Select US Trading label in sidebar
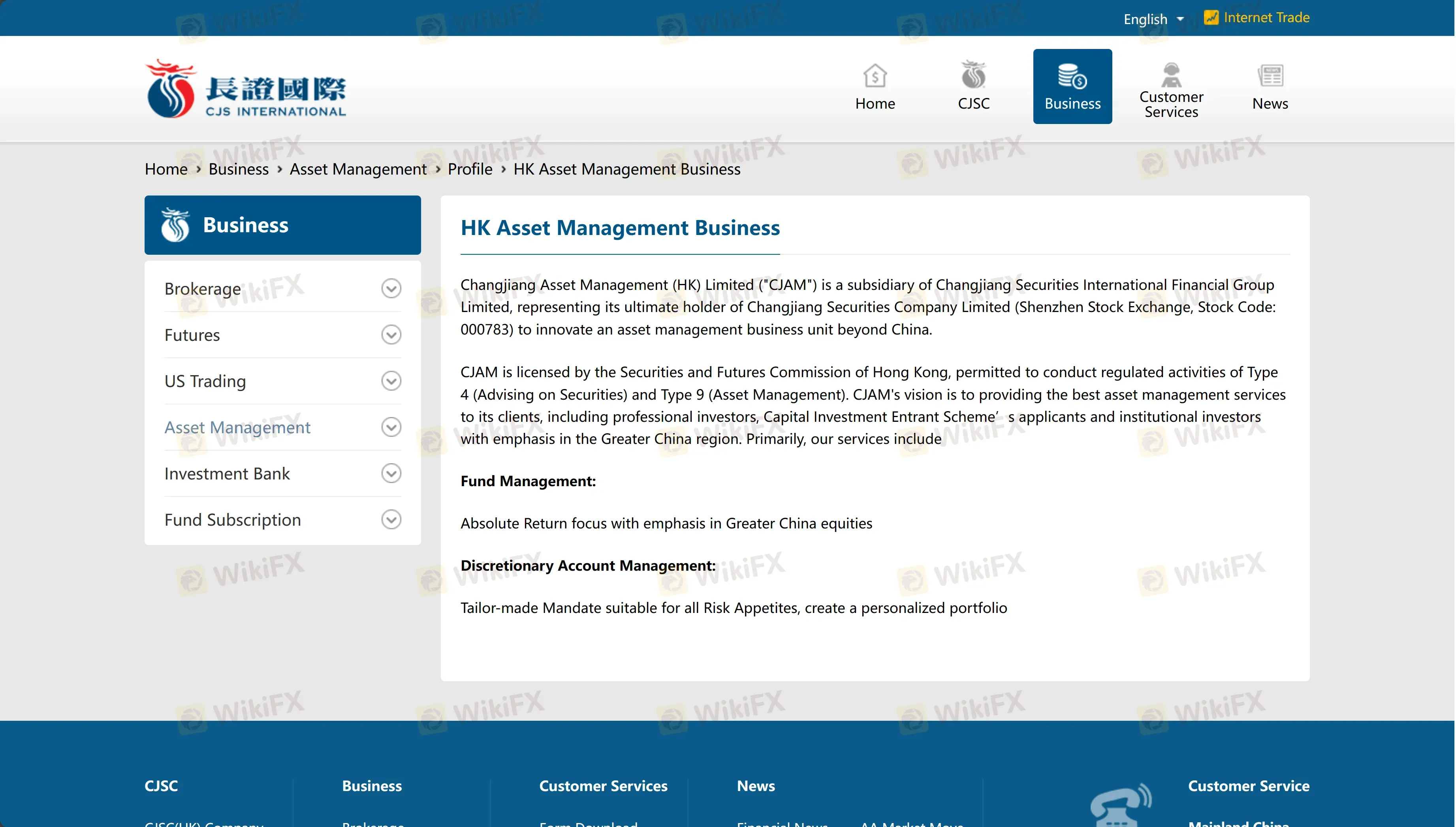Image resolution: width=1456 pixels, height=827 pixels. click(205, 381)
